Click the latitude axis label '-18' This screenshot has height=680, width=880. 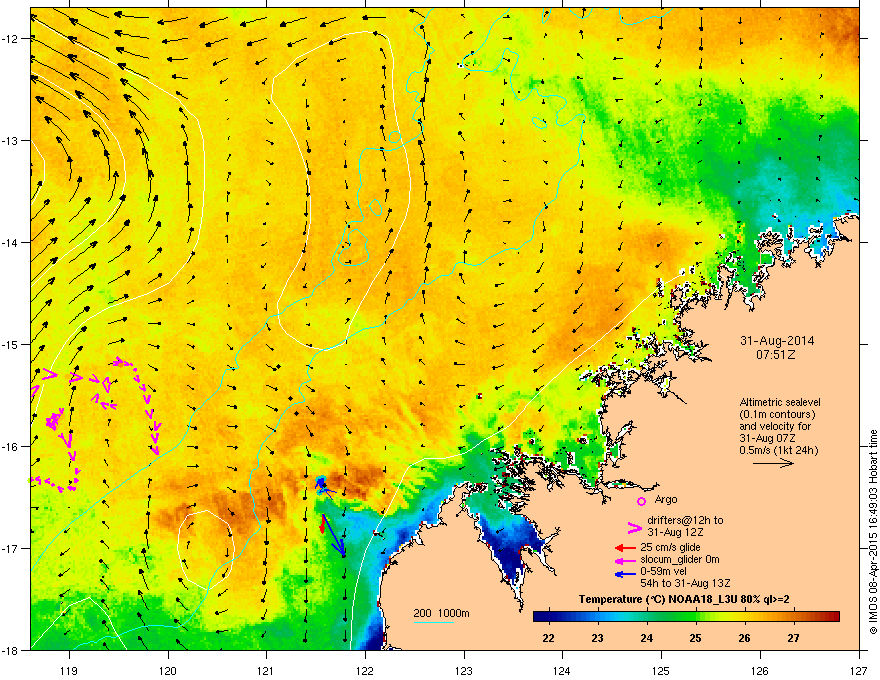(x=10, y=650)
